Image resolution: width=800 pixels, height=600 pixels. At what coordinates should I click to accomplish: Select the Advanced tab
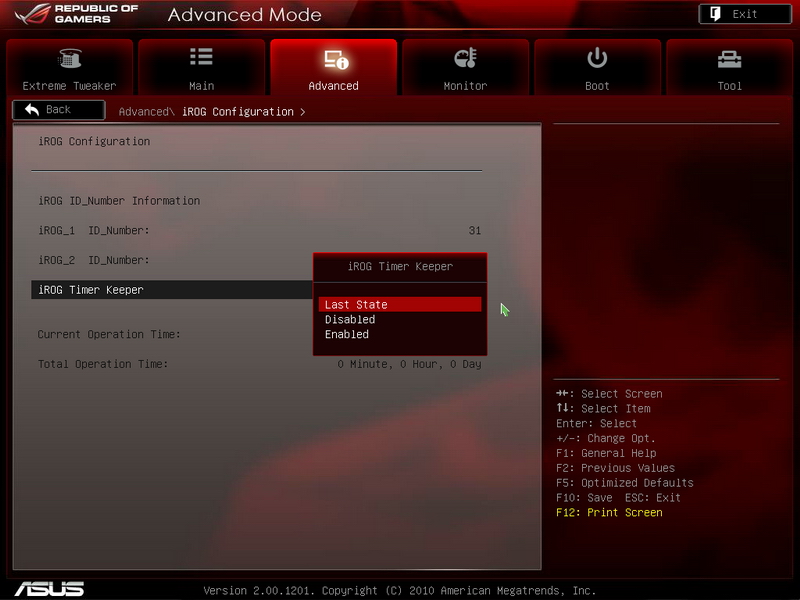coord(334,67)
